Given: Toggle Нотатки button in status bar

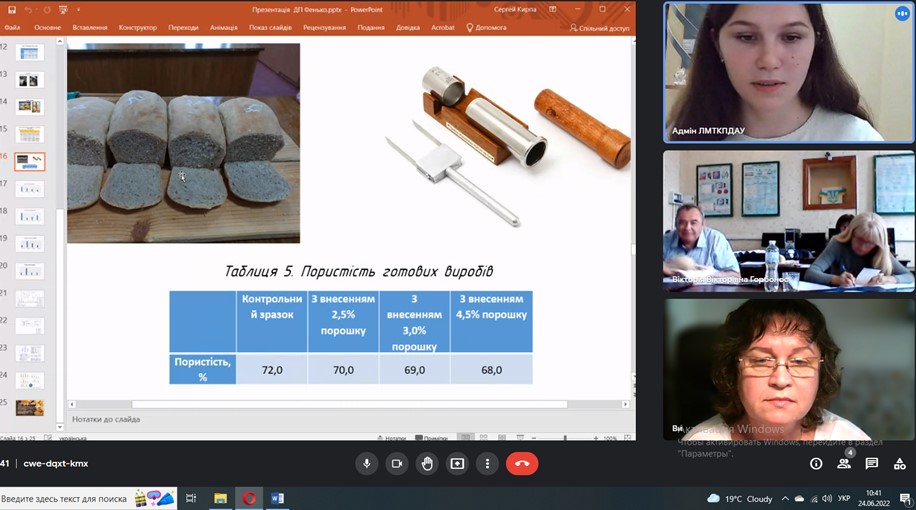Looking at the screenshot, I should (391, 438).
